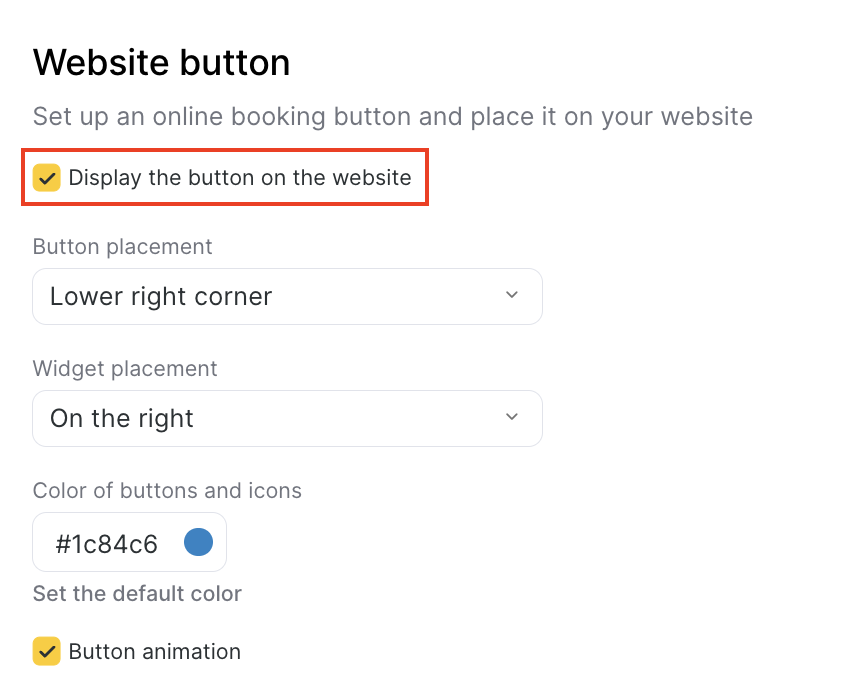Viewport: 862px width, 690px height.
Task: Focus the #1c84c6 hex color input
Action: 107,544
